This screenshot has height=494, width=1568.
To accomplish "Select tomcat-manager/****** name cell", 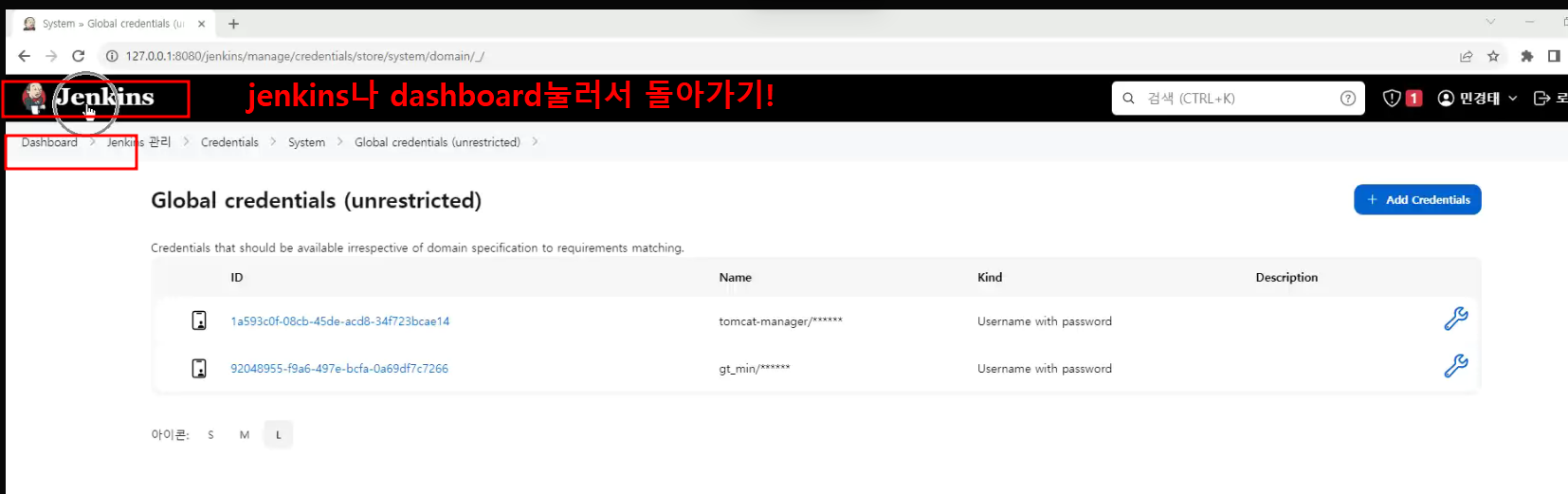I will click(x=780, y=321).
